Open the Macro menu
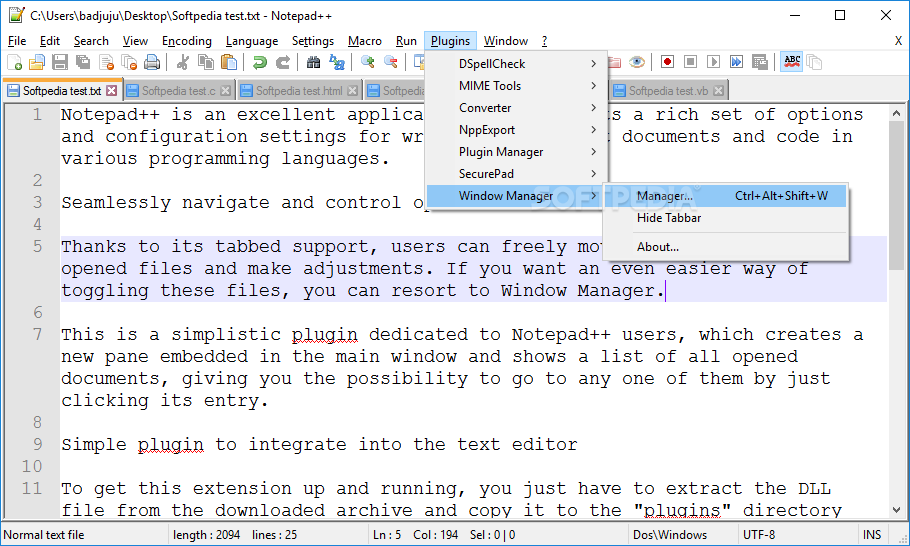Screen dimensions: 910x546 (365, 41)
